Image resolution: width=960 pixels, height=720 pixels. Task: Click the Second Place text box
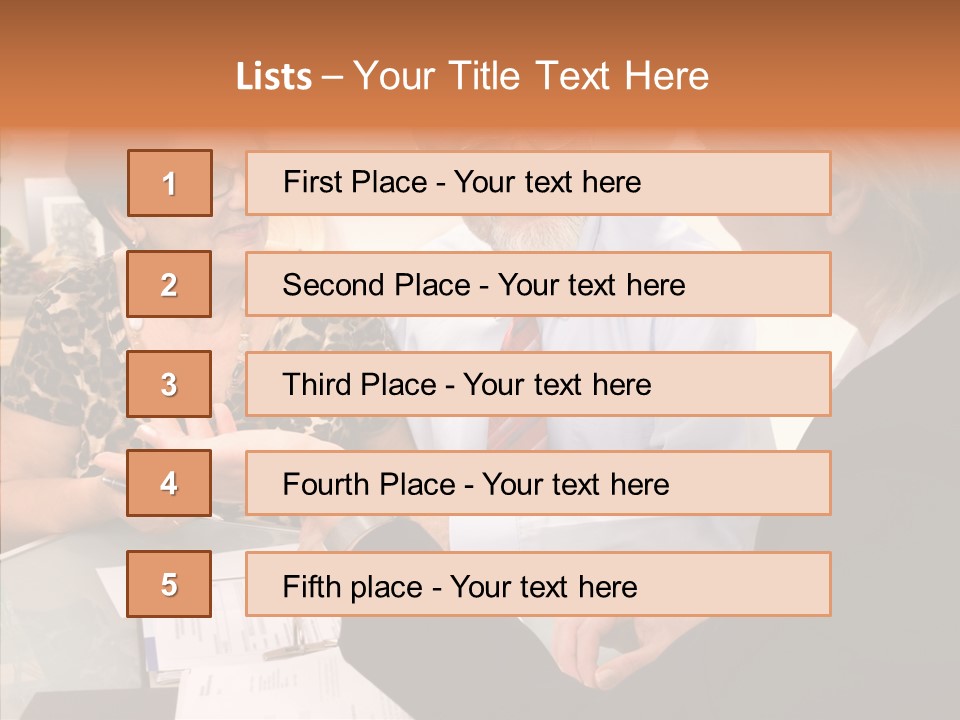click(x=538, y=284)
